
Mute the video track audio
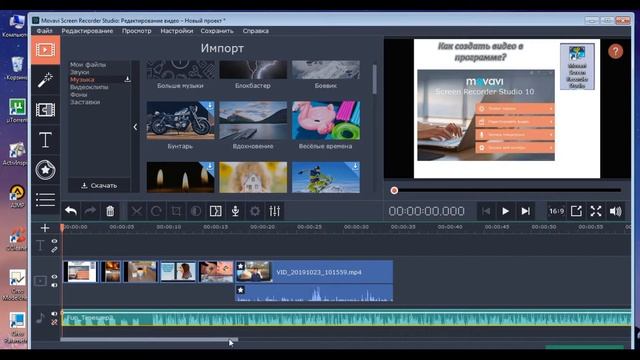54,285
